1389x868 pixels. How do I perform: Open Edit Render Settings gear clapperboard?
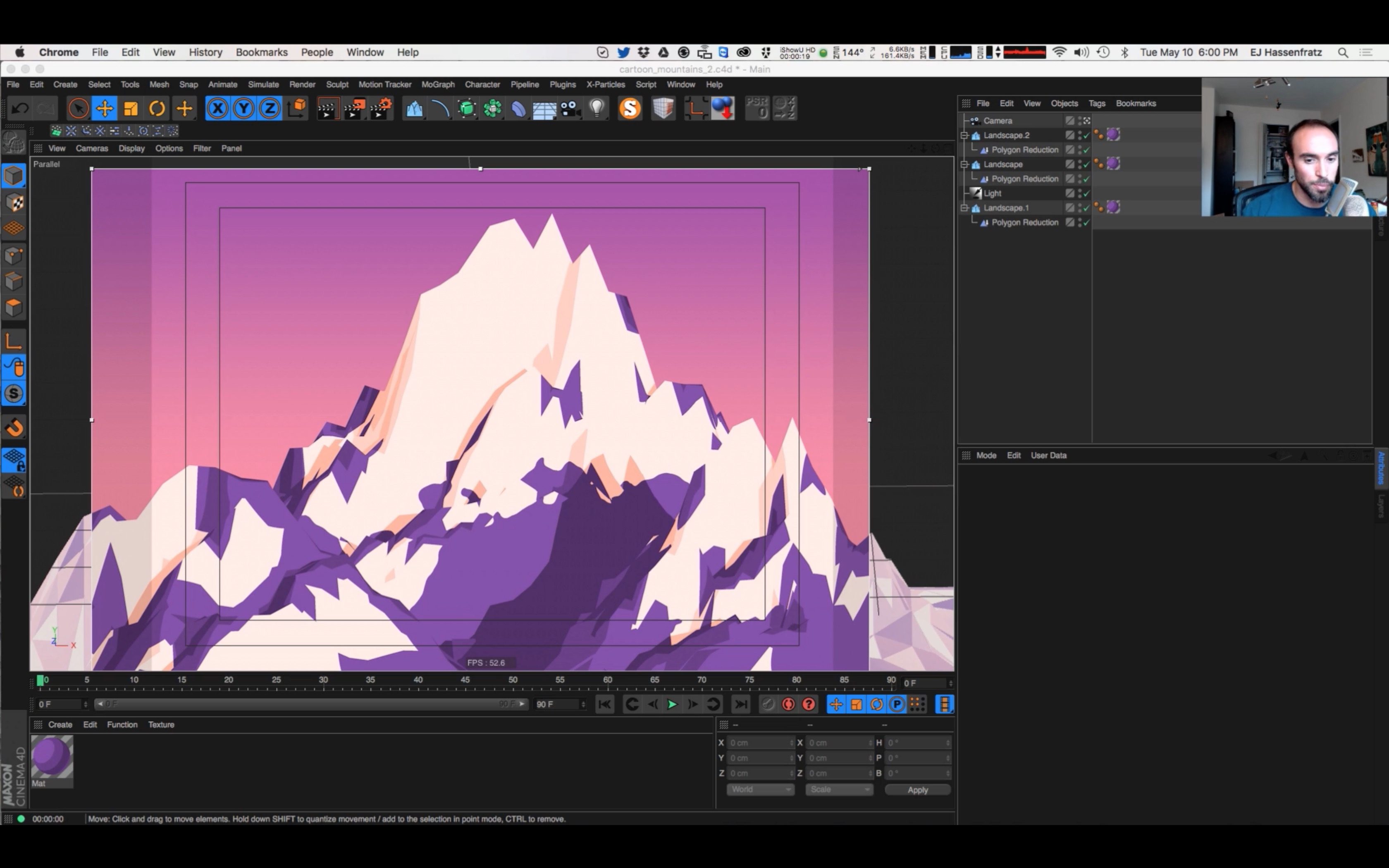point(381,108)
